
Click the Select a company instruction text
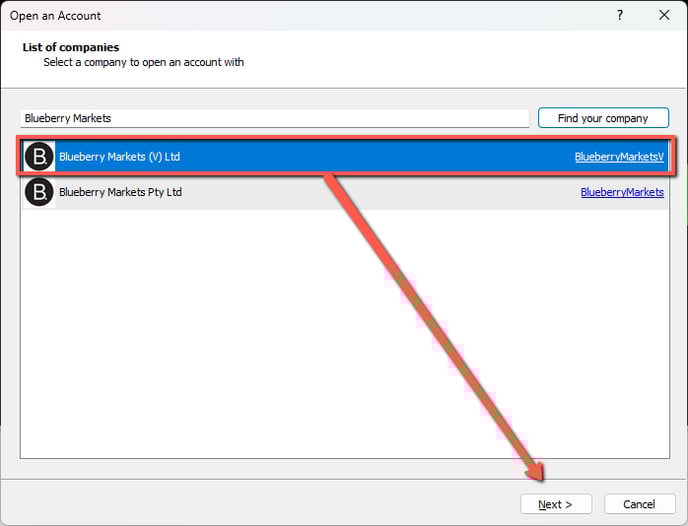tap(143, 62)
